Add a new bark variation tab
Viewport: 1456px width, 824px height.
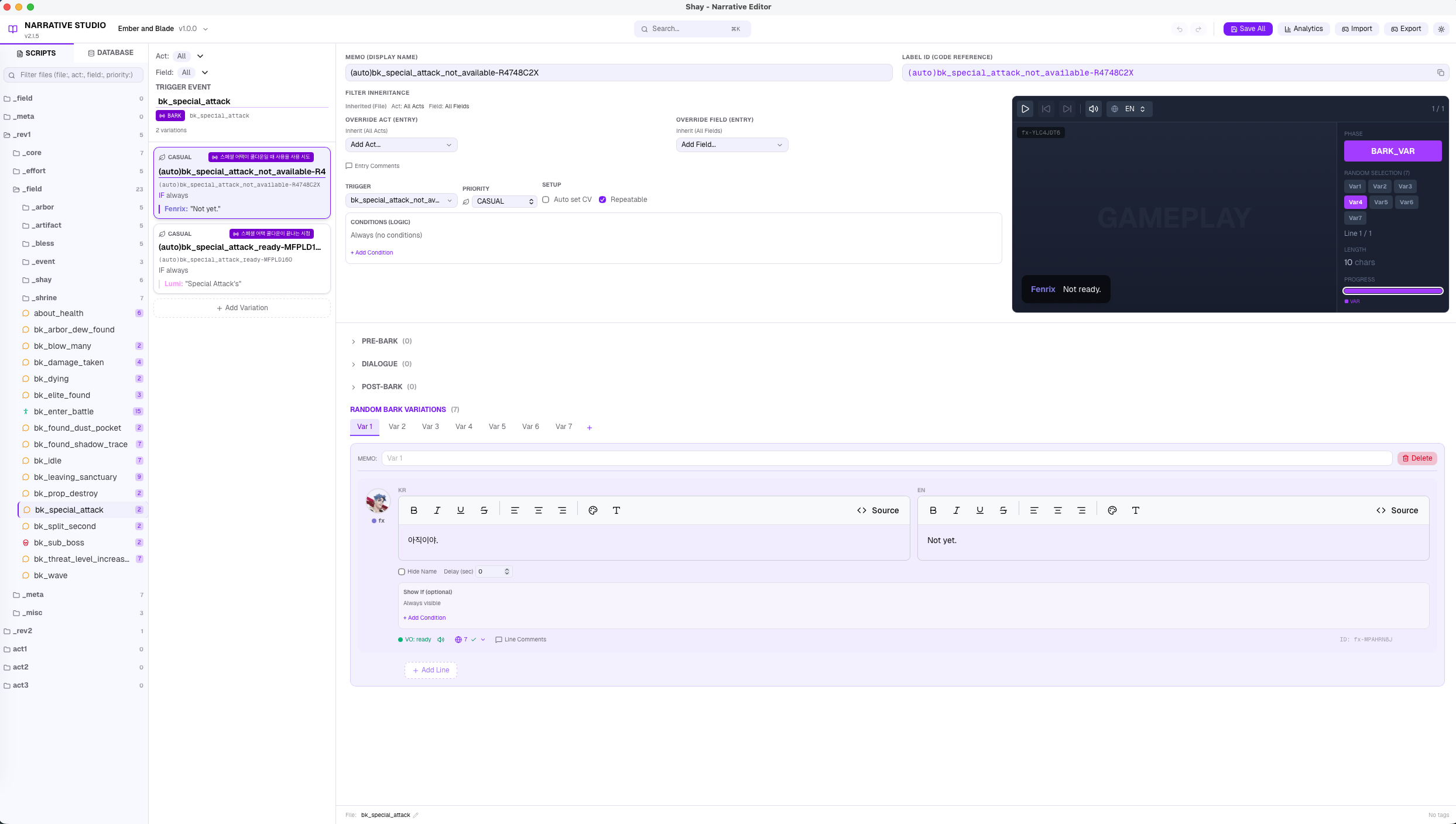(590, 428)
